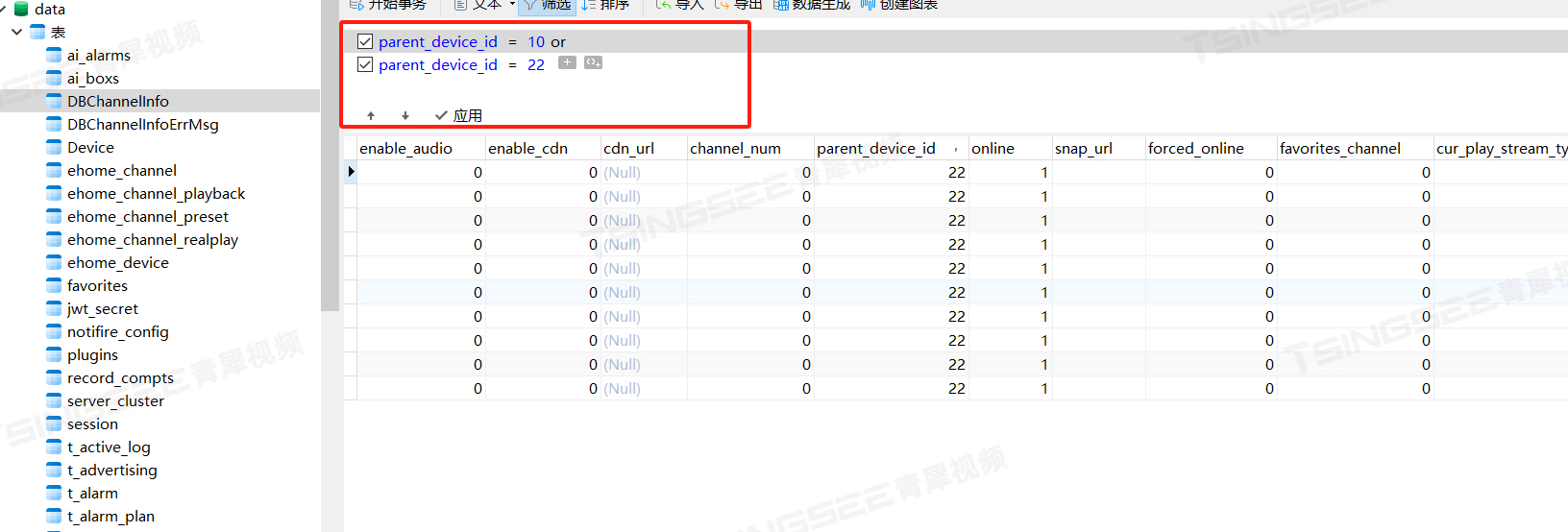Select the server_cluster table
The height and width of the screenshot is (532, 1568).
point(115,400)
